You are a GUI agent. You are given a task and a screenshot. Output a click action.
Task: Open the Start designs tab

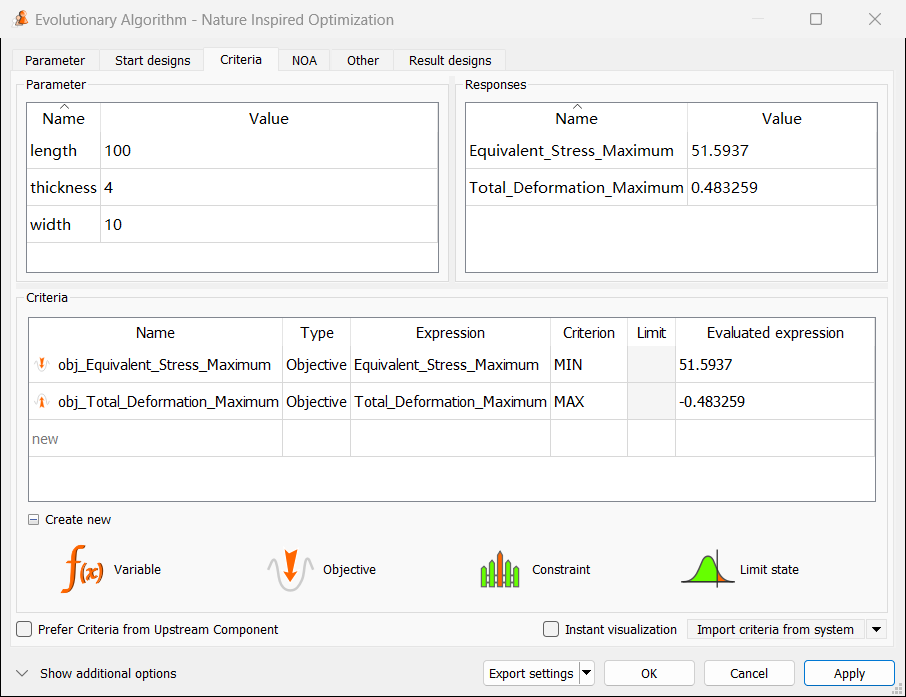[153, 60]
